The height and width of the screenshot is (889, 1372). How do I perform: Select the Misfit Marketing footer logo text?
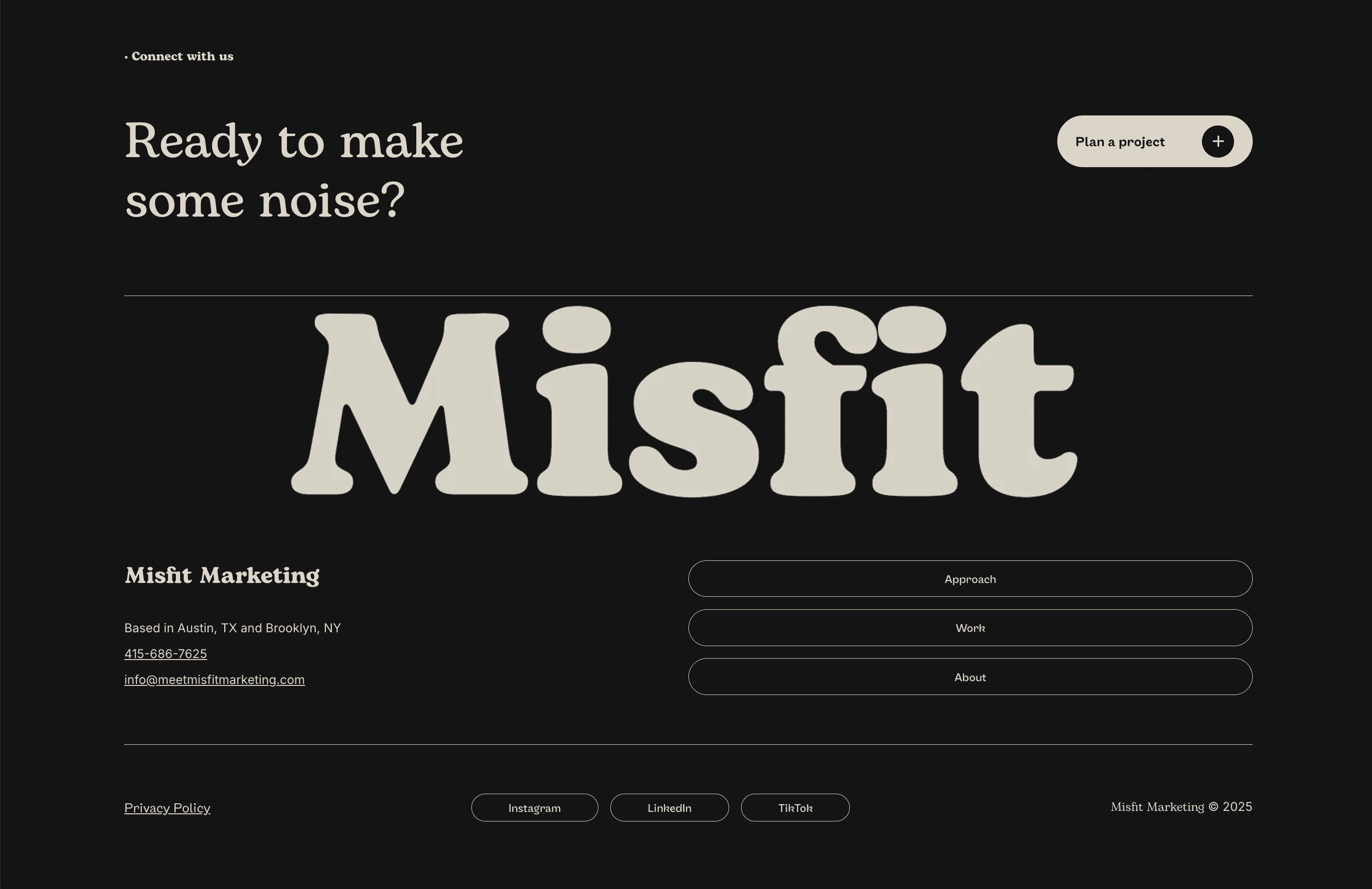tap(221, 577)
